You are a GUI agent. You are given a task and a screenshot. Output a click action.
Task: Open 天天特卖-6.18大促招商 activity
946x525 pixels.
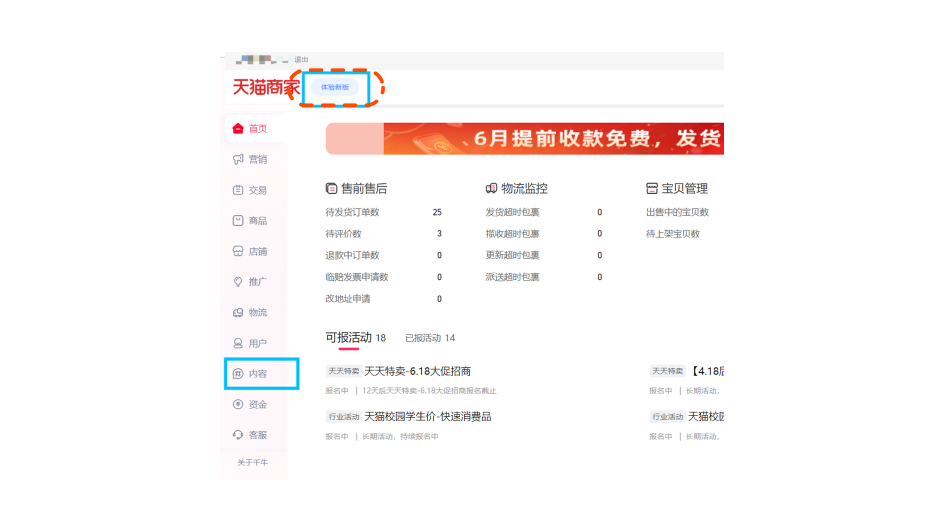point(417,371)
